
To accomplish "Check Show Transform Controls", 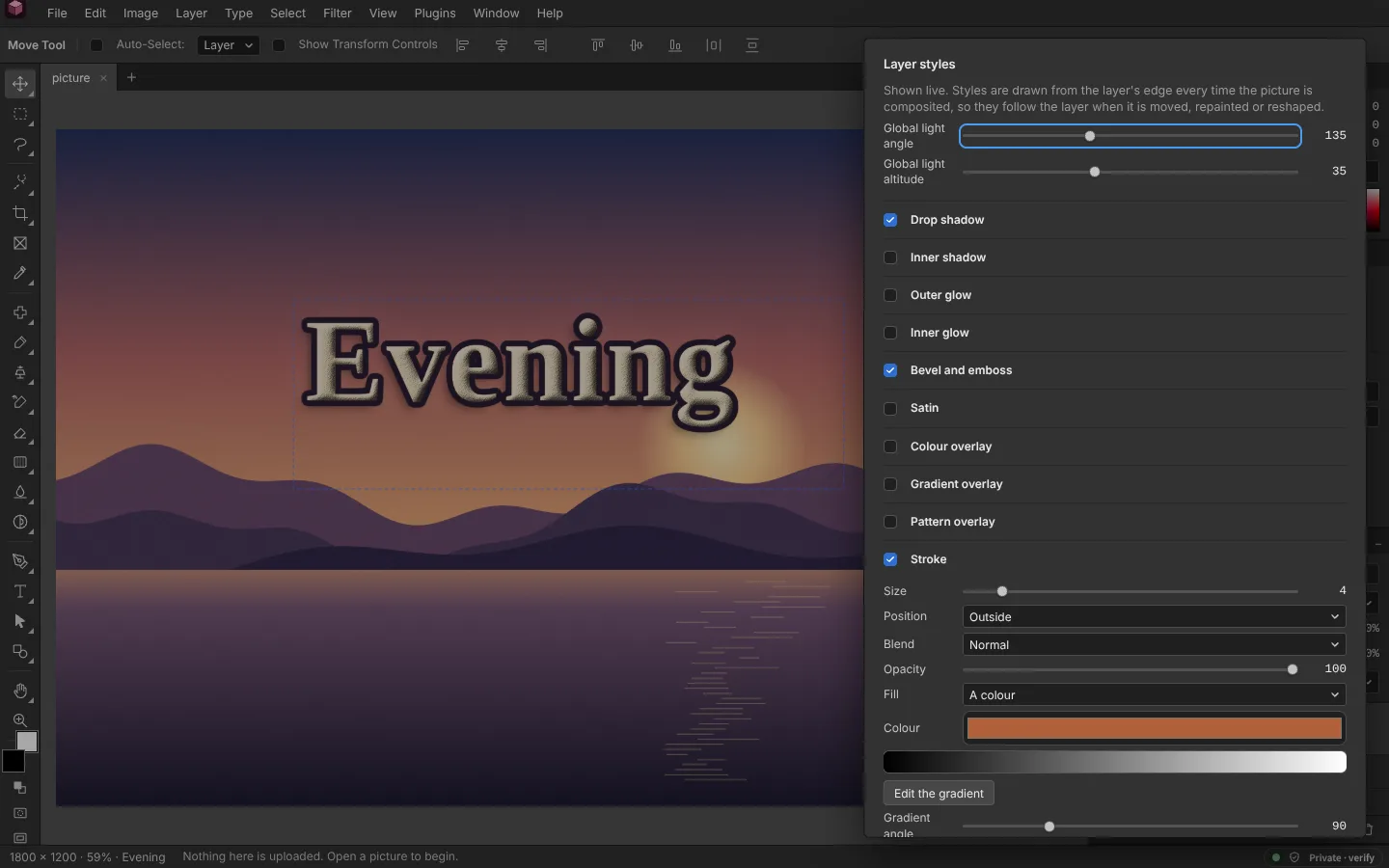I will point(279,45).
